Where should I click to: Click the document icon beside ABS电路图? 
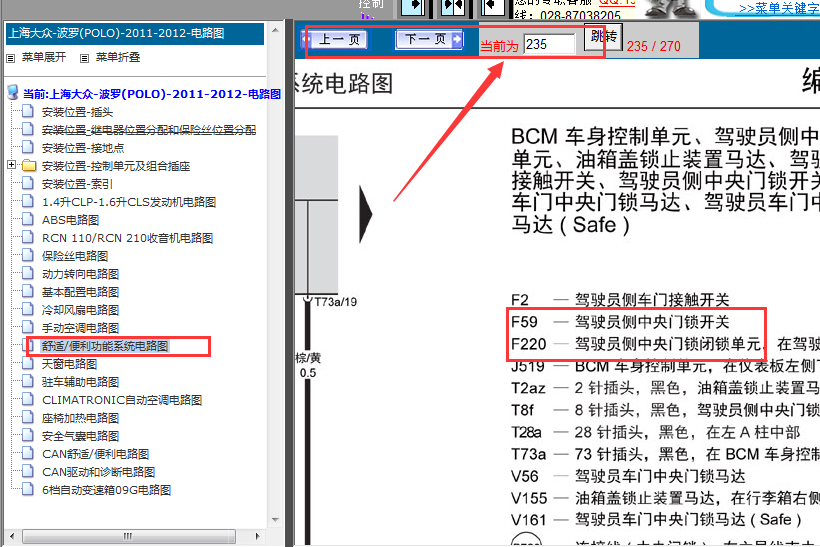tap(28, 220)
